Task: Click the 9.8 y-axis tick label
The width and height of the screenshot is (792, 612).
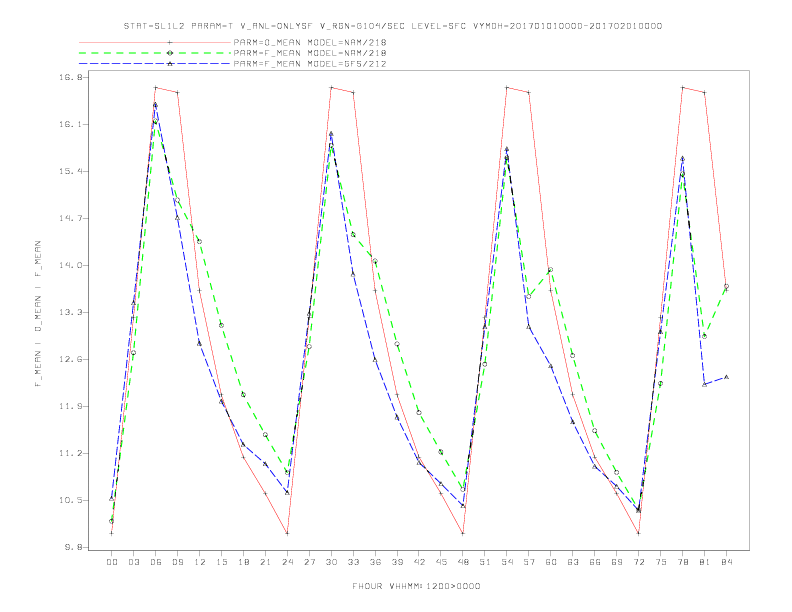Action: pyautogui.click(x=73, y=547)
